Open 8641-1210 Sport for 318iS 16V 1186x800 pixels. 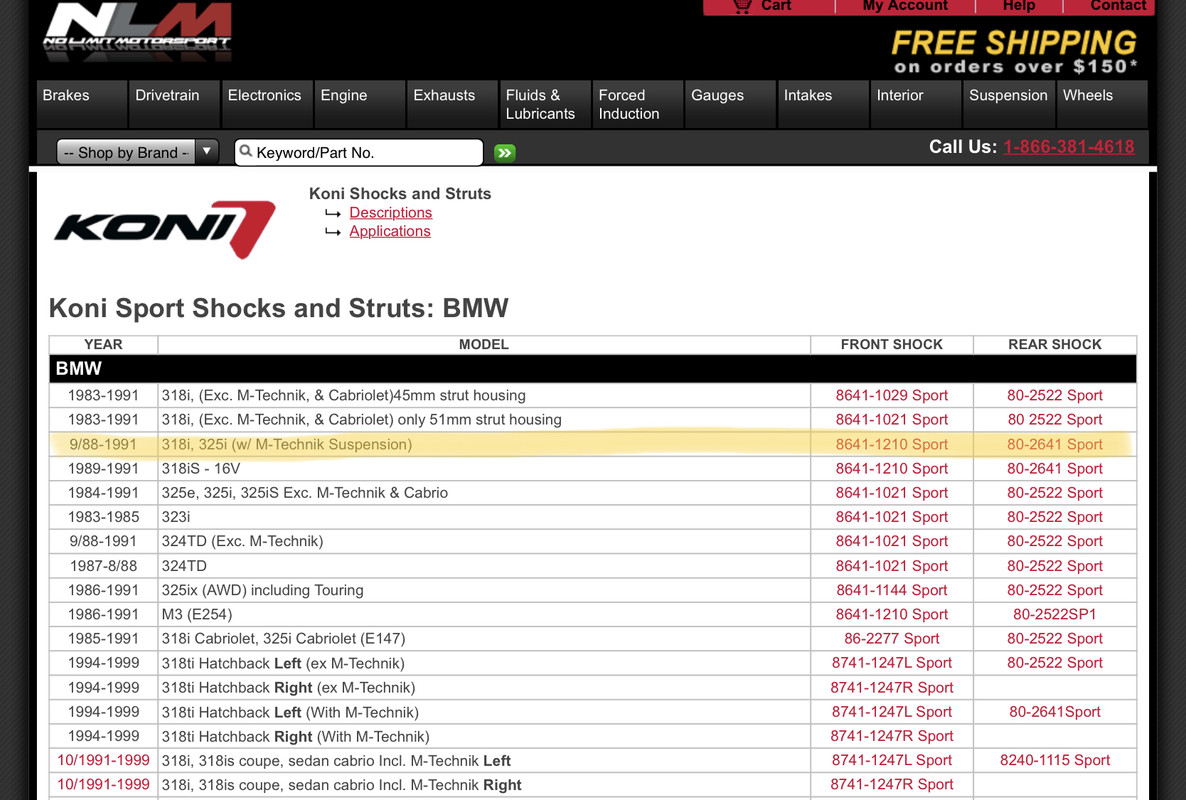(x=891, y=469)
